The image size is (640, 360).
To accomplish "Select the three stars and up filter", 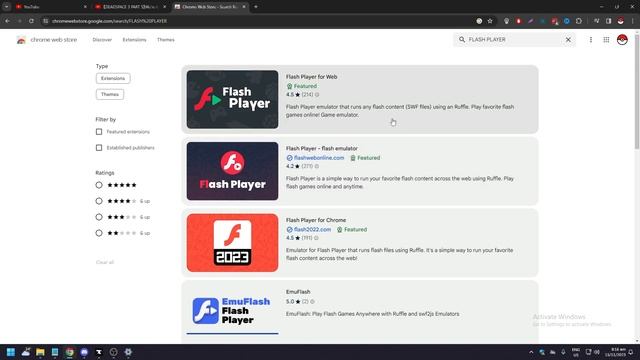I will (99, 217).
